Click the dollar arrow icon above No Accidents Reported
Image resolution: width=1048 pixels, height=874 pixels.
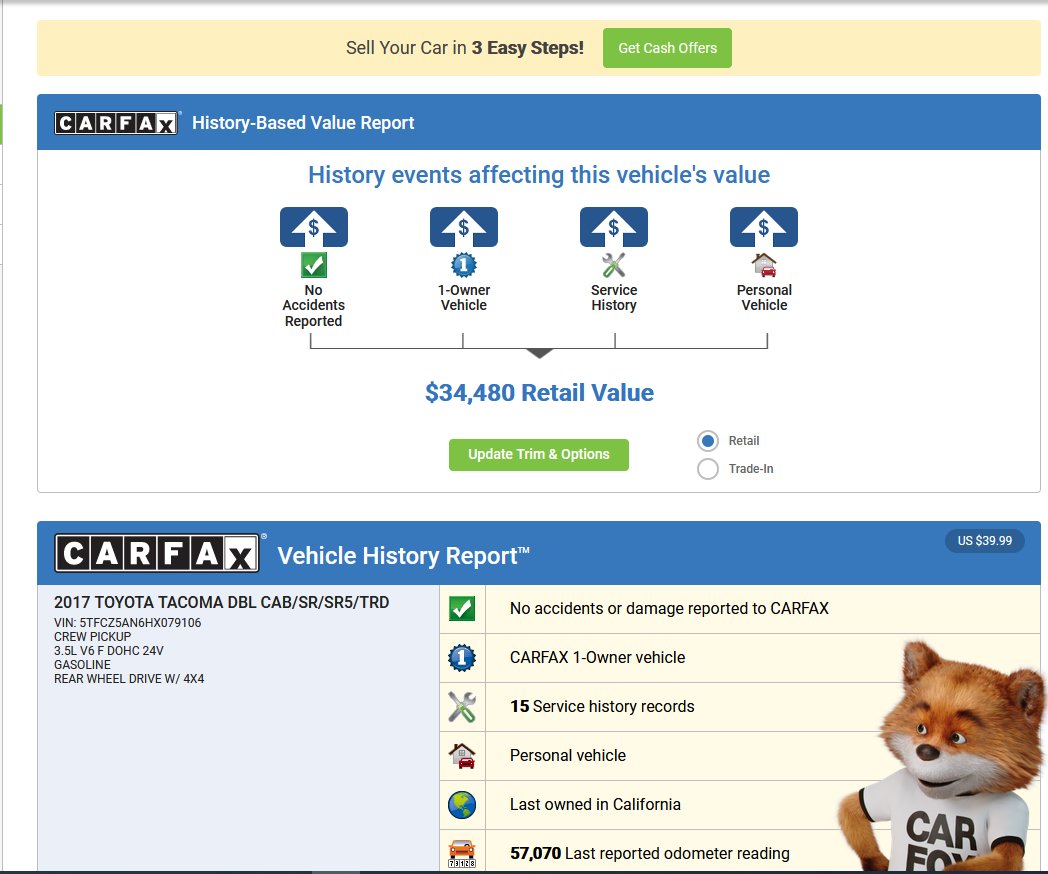coord(313,227)
